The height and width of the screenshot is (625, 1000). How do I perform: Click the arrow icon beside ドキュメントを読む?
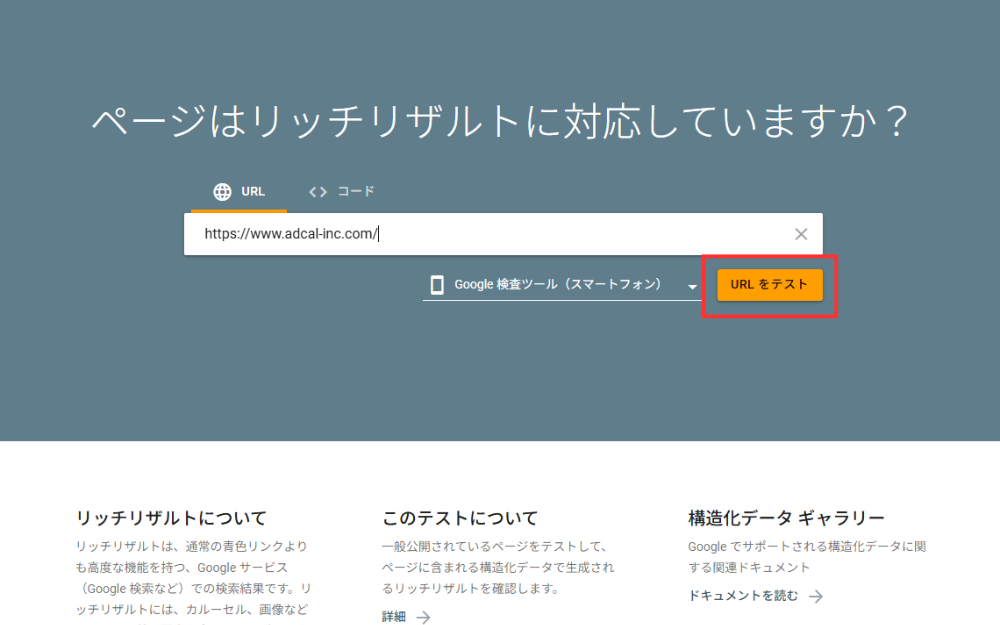point(817,595)
